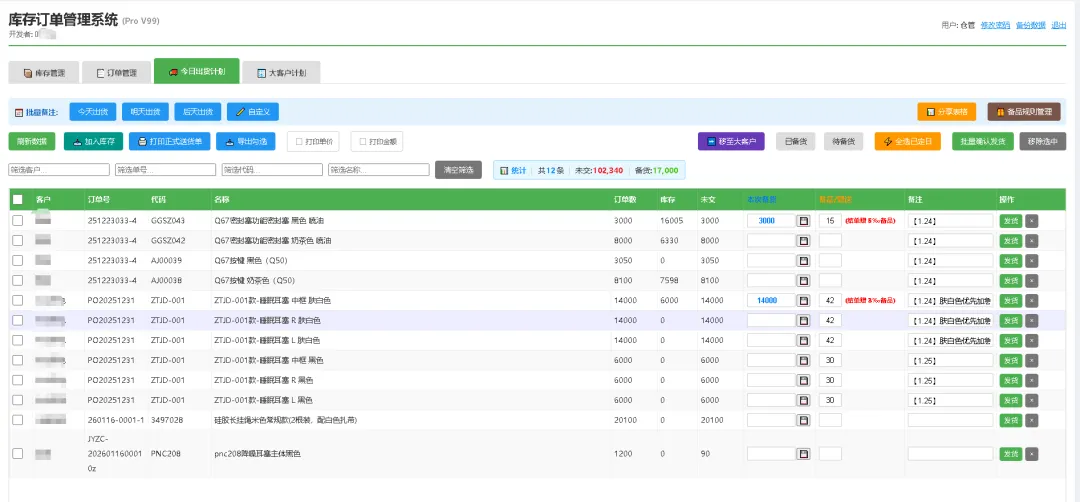
Task: Check the AJ00039 row checkbox
Action: coord(18,261)
